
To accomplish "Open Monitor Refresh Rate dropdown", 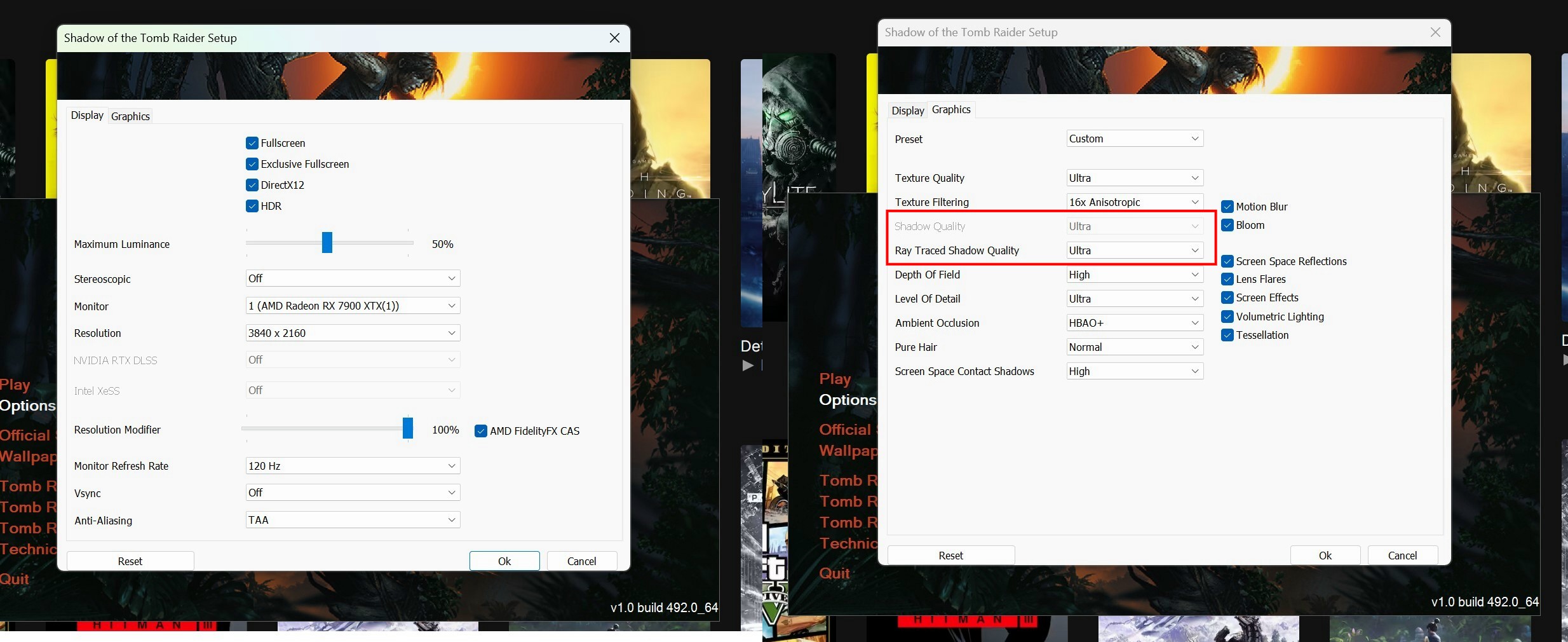I will [x=353, y=466].
